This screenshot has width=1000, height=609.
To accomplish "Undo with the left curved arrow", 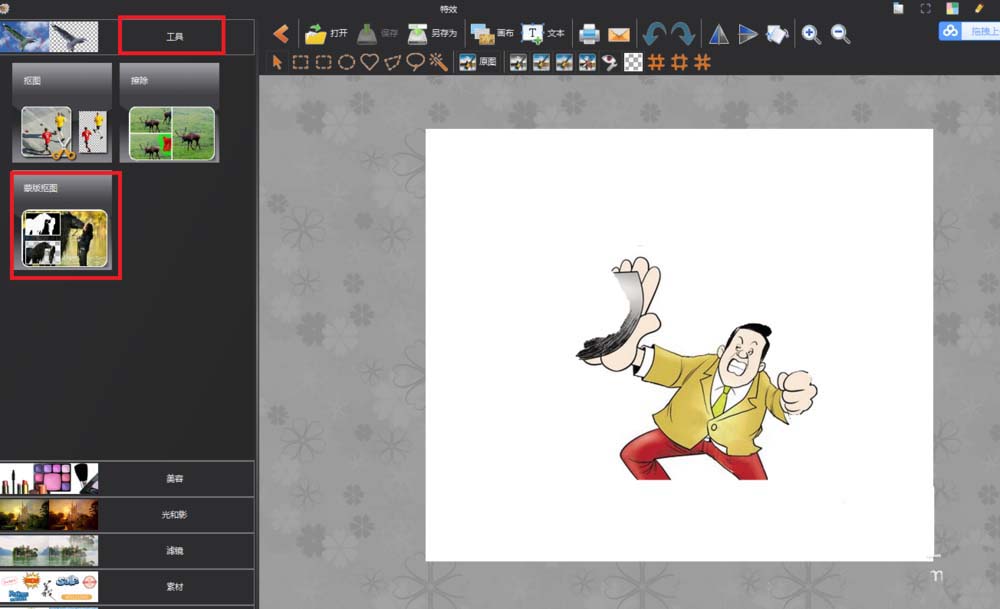I will coord(654,34).
